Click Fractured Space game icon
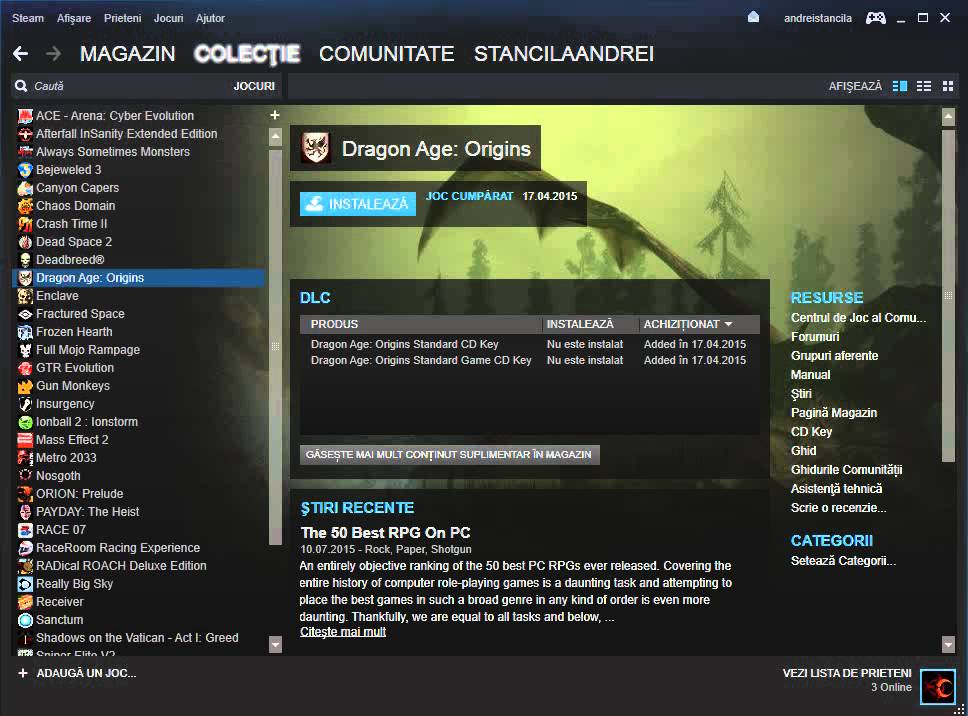The height and width of the screenshot is (716, 968). point(25,314)
